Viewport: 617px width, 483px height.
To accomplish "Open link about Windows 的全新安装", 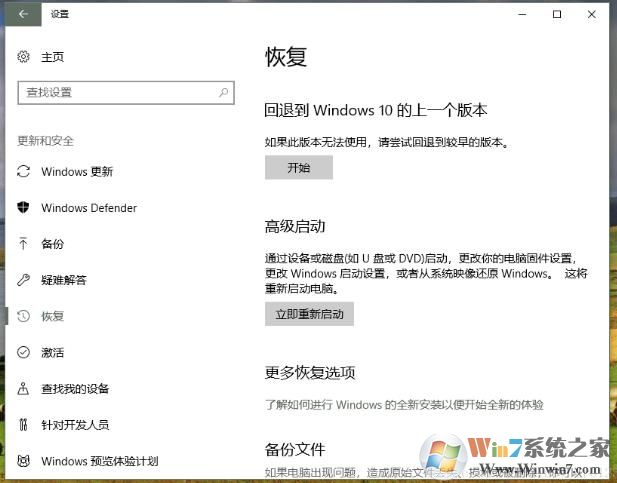I will 404,404.
